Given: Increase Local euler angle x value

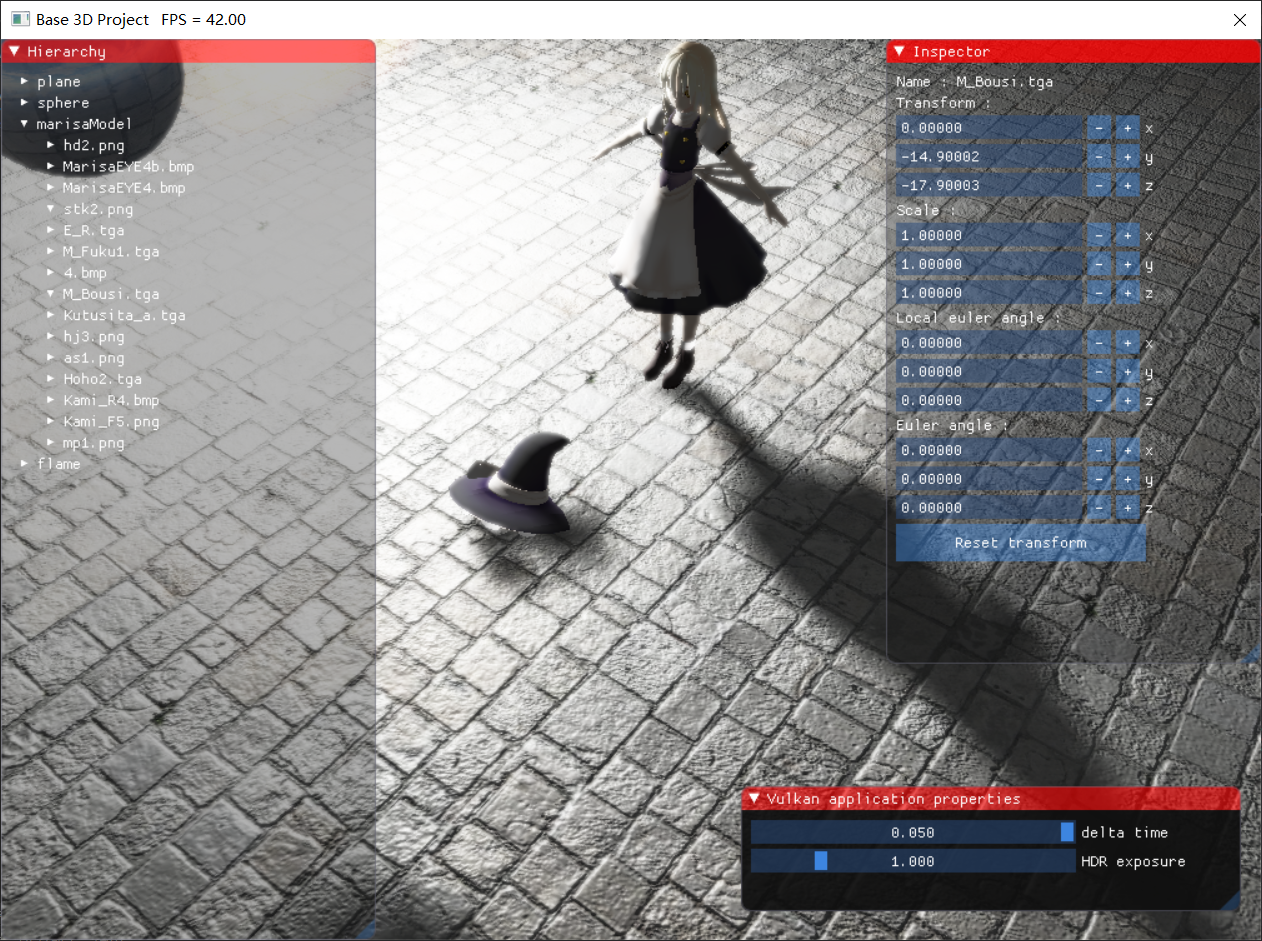Looking at the screenshot, I should (x=1127, y=343).
